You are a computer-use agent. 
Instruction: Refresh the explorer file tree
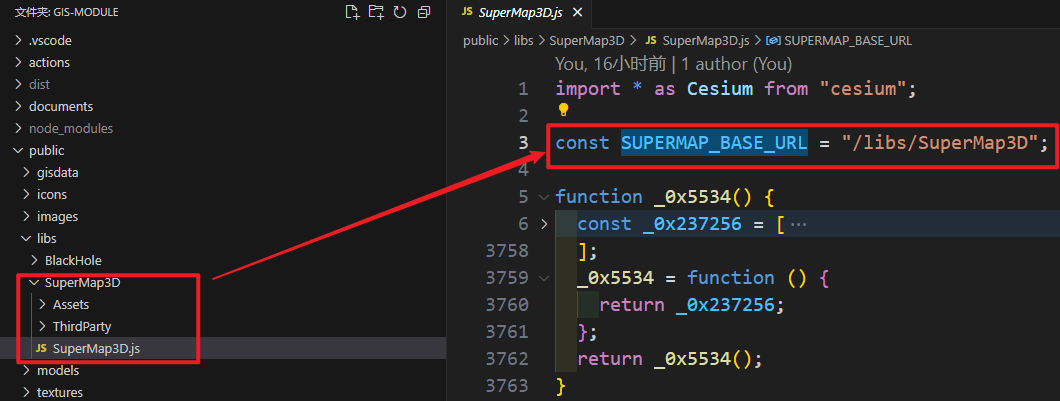(x=400, y=11)
